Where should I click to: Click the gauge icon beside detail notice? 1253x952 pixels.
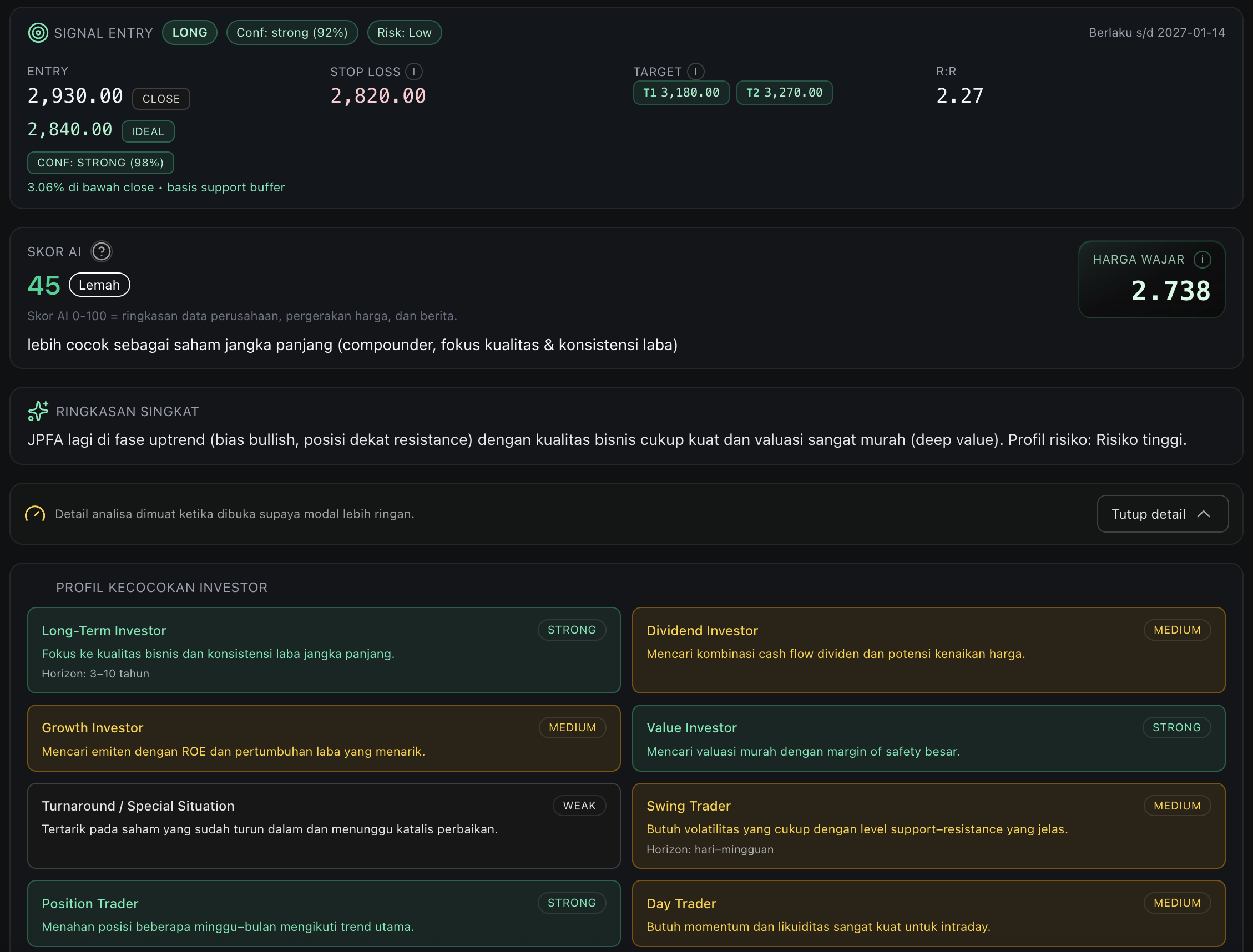tap(35, 514)
